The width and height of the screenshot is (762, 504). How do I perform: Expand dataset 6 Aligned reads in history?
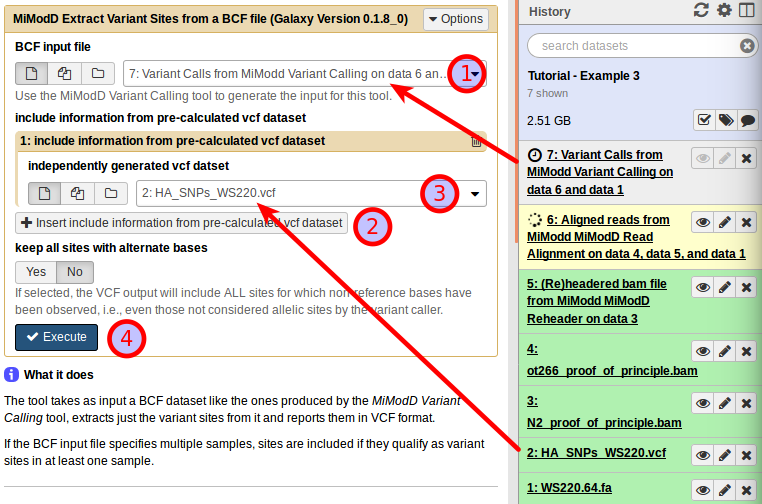coord(636,237)
